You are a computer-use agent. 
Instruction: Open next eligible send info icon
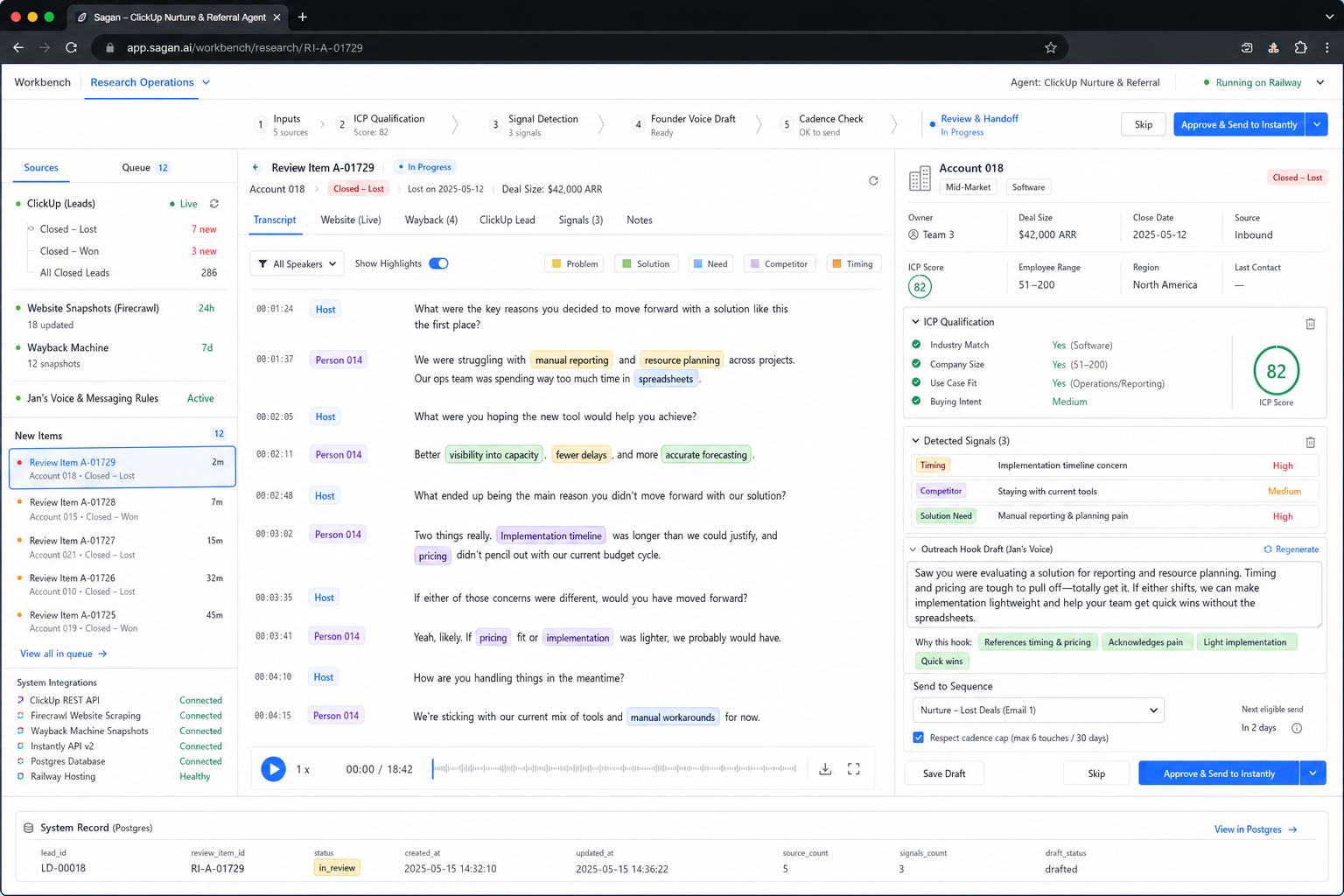[x=1297, y=728]
